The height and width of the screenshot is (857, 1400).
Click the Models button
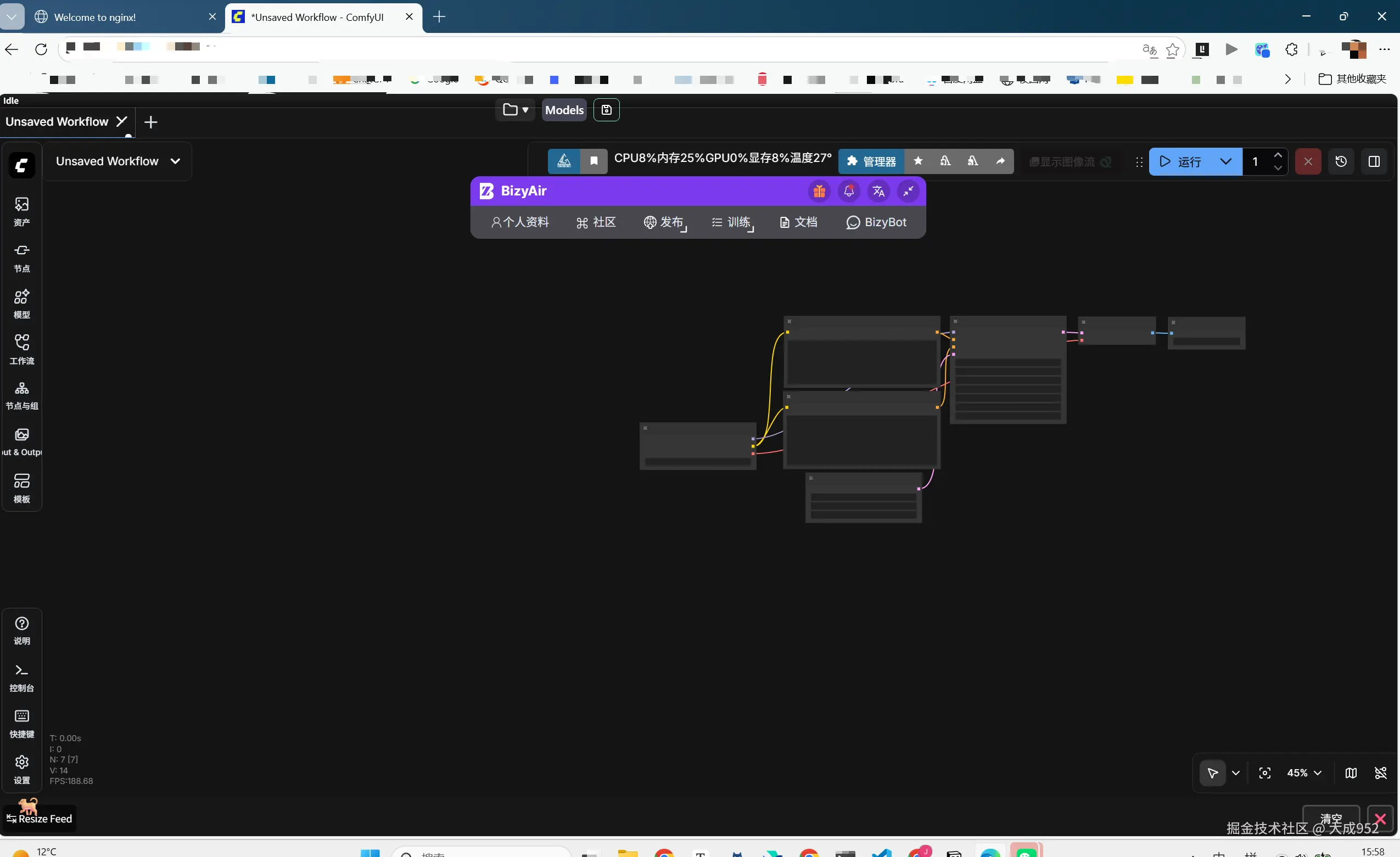(x=564, y=110)
